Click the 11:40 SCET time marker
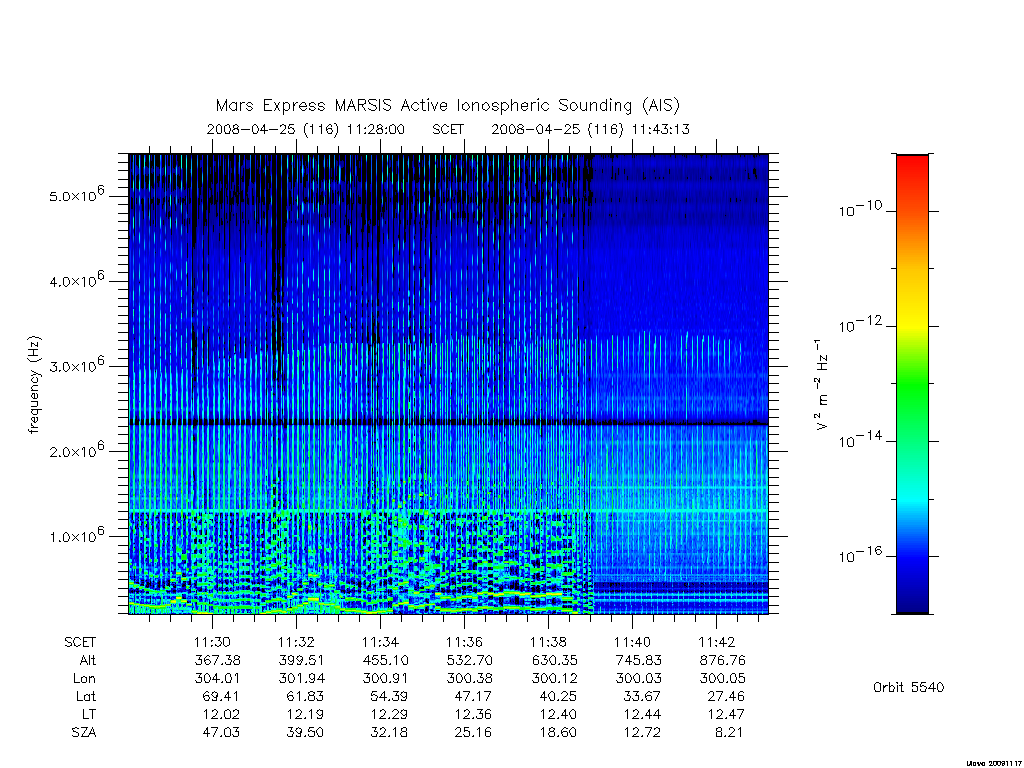 point(632,642)
